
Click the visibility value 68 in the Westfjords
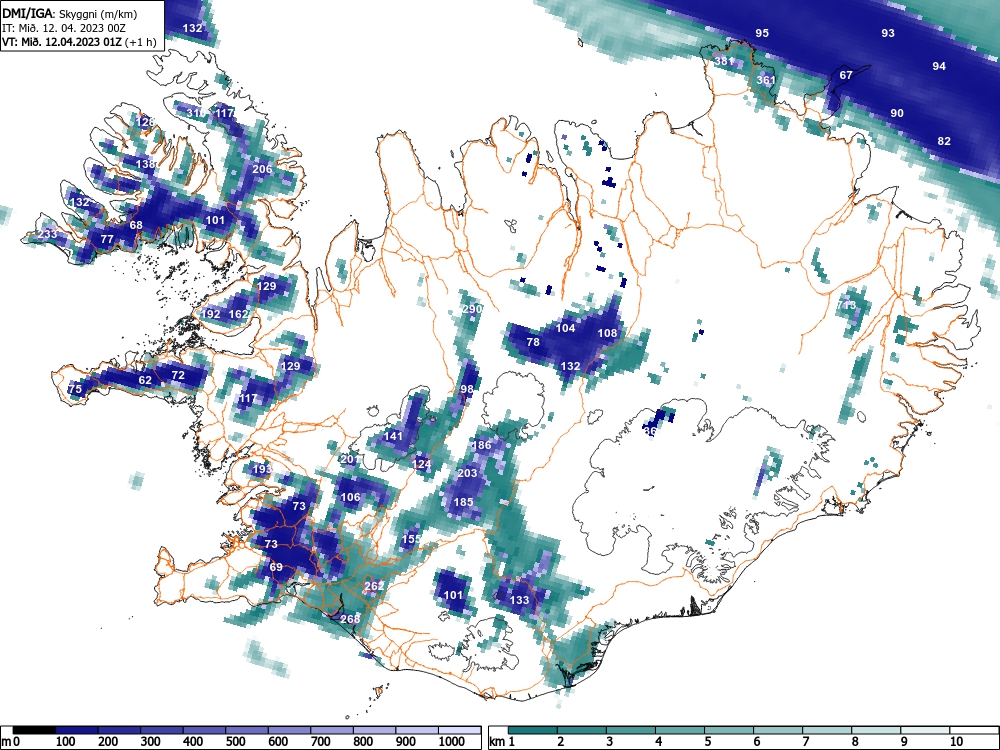click(136, 225)
